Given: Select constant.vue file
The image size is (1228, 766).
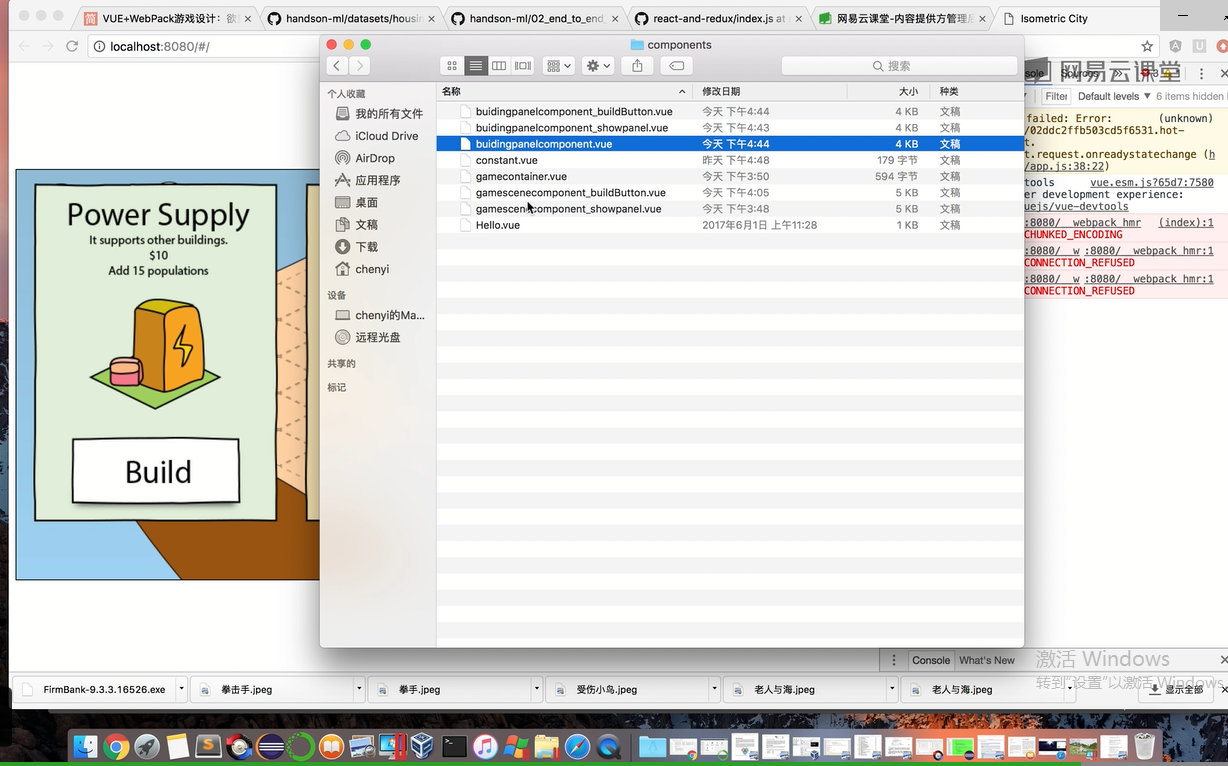Looking at the screenshot, I should [x=730, y=160].
